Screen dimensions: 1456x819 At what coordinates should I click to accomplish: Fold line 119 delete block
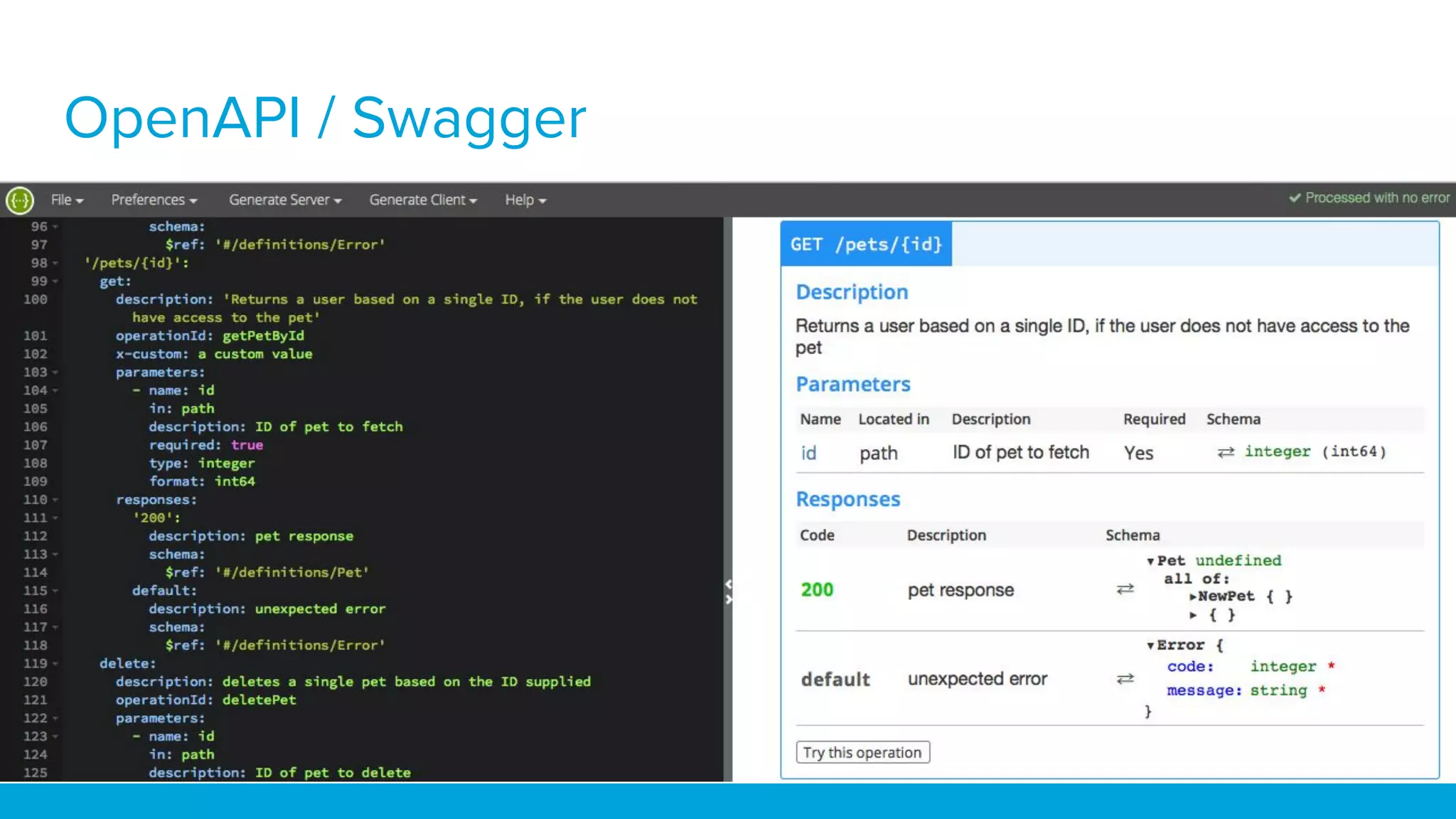tap(55, 663)
